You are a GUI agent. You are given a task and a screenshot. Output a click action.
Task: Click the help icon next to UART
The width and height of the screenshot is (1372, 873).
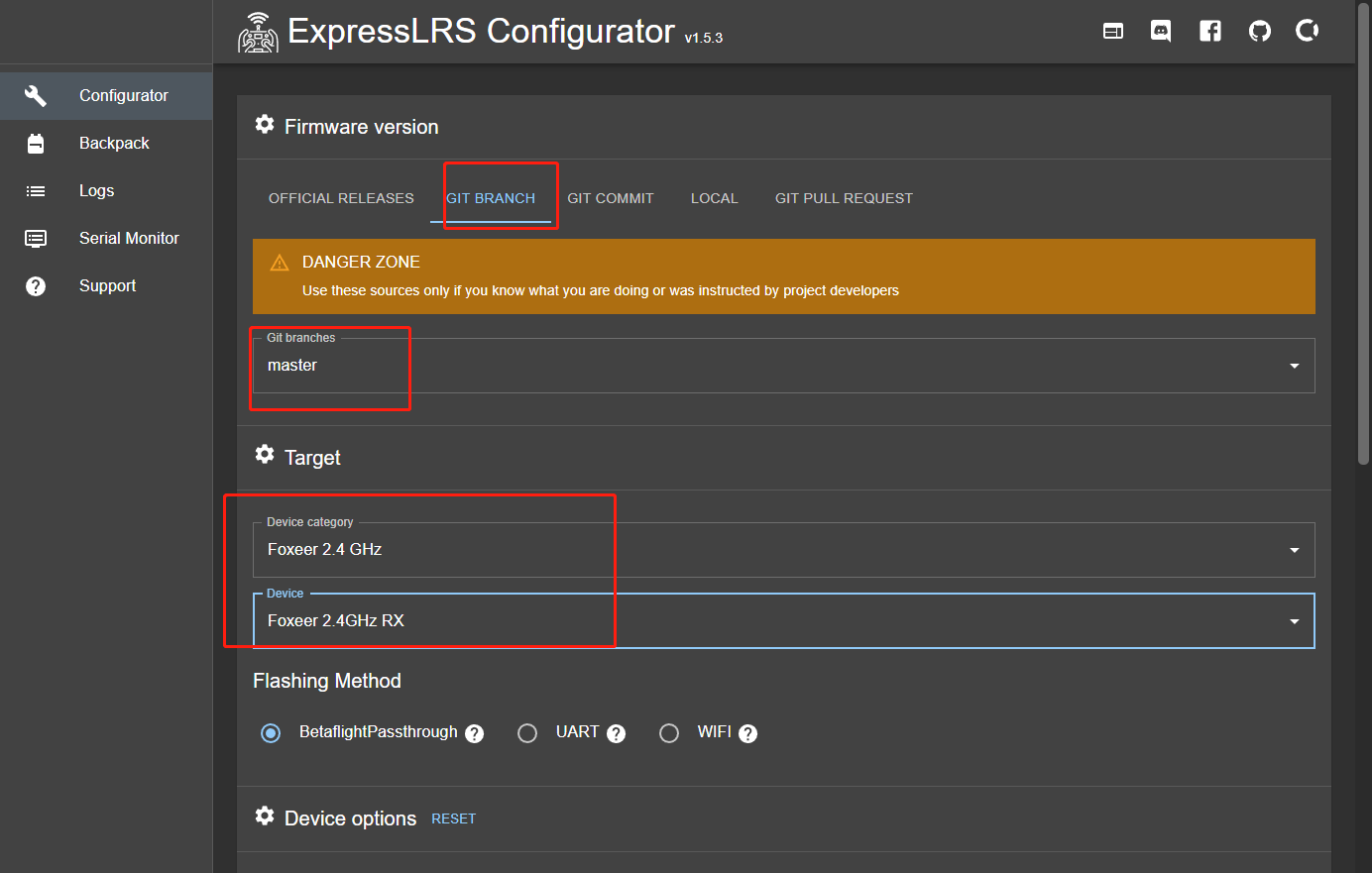617,733
